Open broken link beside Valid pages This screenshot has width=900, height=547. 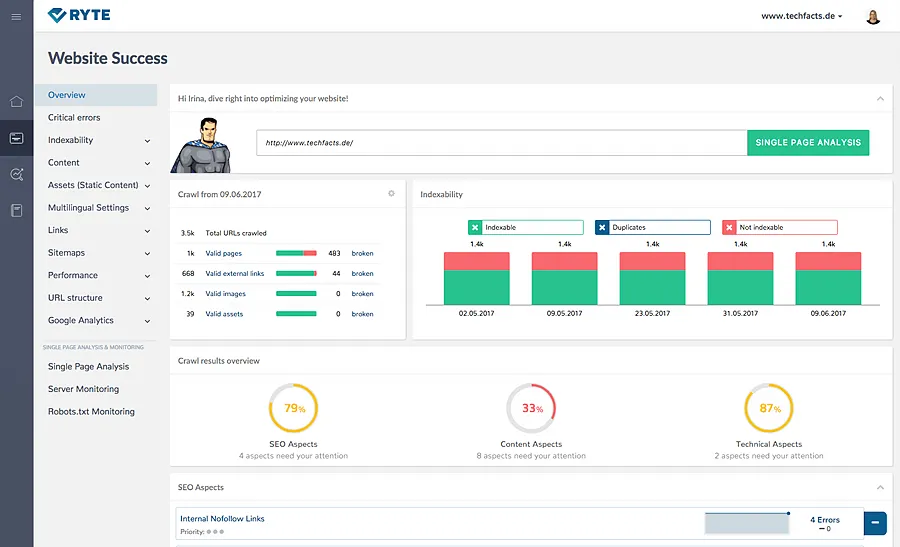click(362, 253)
